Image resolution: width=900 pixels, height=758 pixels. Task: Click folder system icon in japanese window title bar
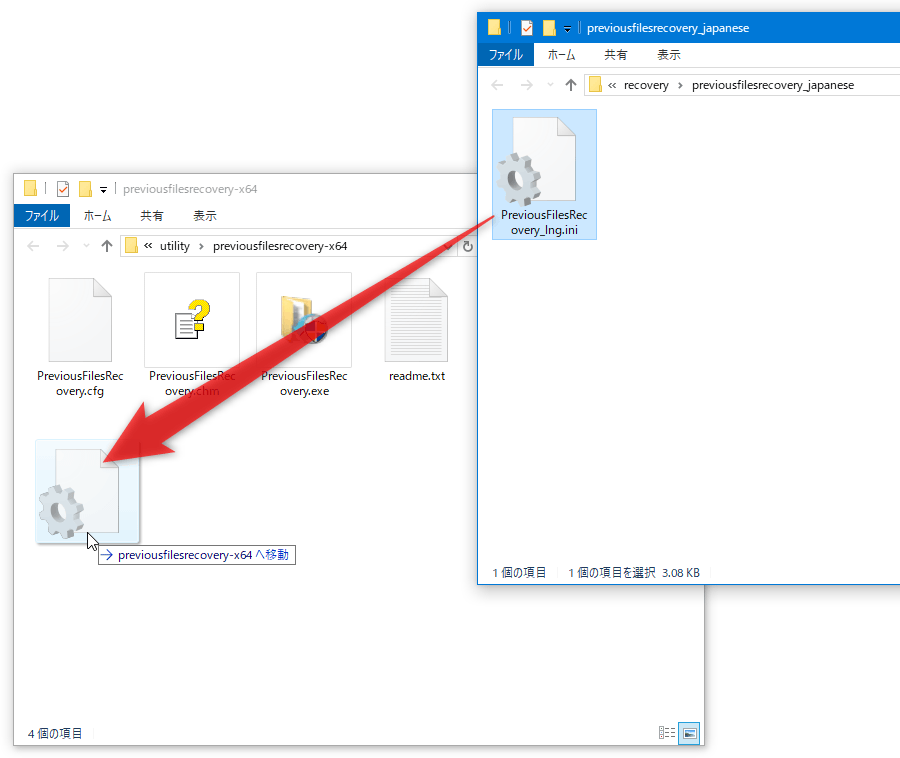[x=494, y=27]
